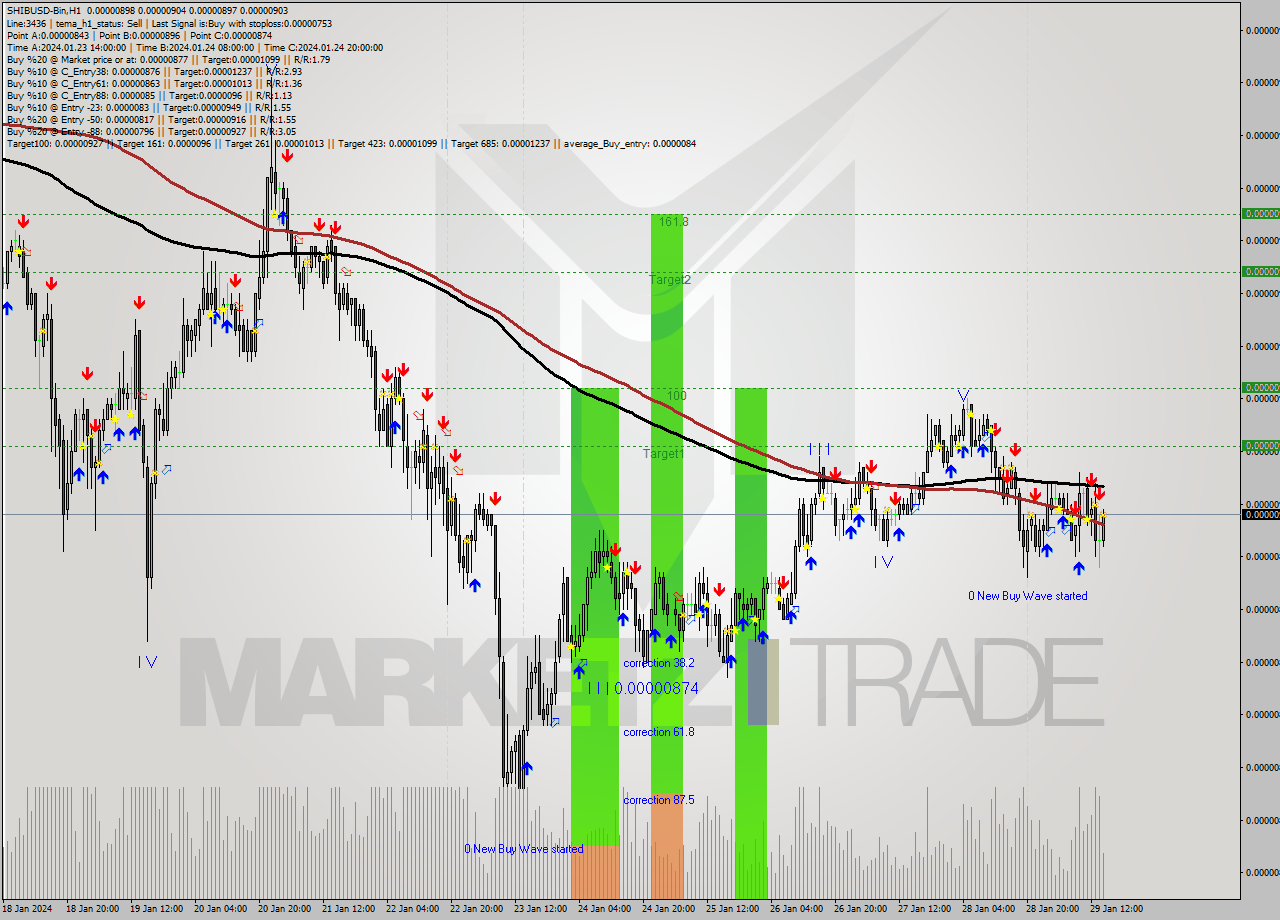This screenshot has height=920, width=1280.
Task: Click the '19 Jan 12:00' time axis label
Action: pos(158,909)
